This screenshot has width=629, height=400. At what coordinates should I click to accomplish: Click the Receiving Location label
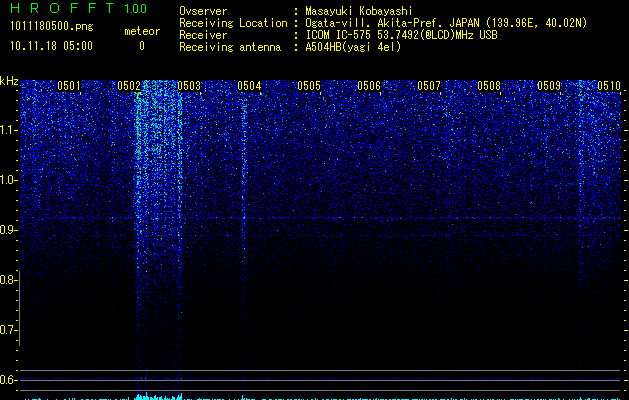click(x=233, y=23)
